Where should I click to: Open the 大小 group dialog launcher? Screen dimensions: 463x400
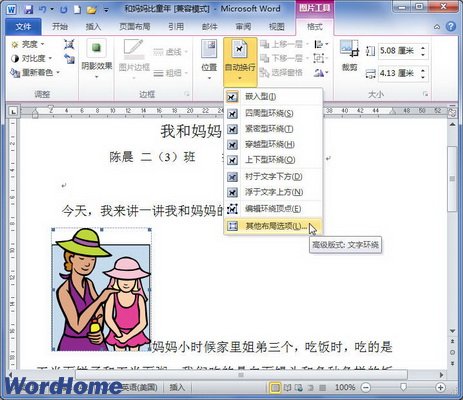pos(425,94)
